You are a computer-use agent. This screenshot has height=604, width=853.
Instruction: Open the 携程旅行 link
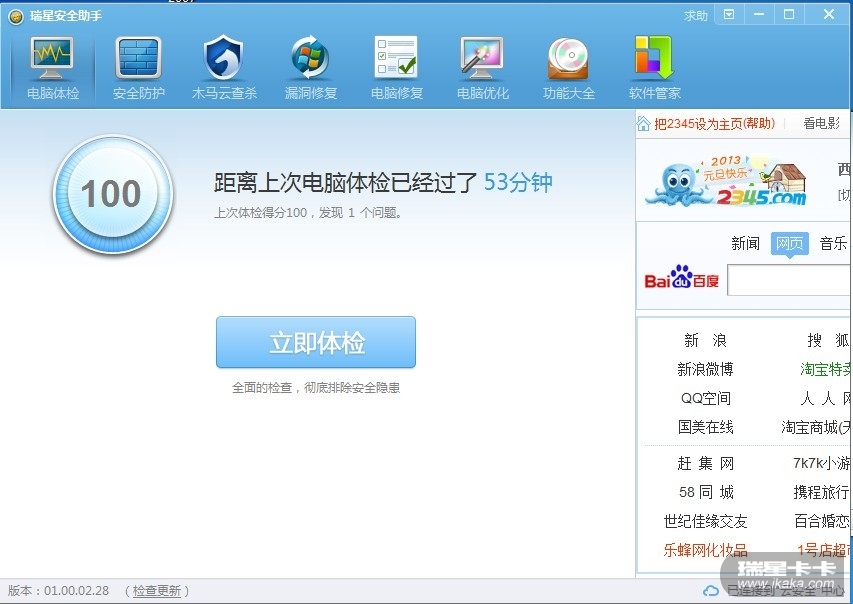(x=821, y=492)
